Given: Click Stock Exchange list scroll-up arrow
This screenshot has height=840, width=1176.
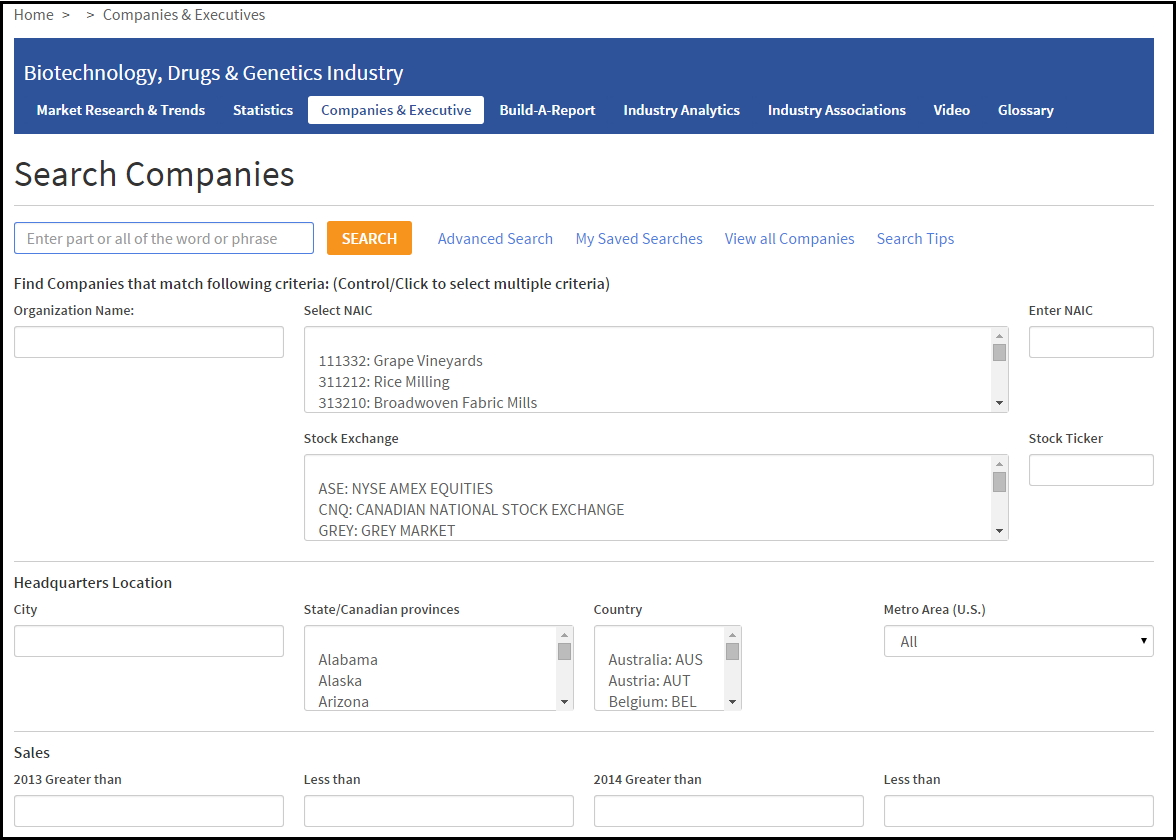Looking at the screenshot, I should pos(999,464).
